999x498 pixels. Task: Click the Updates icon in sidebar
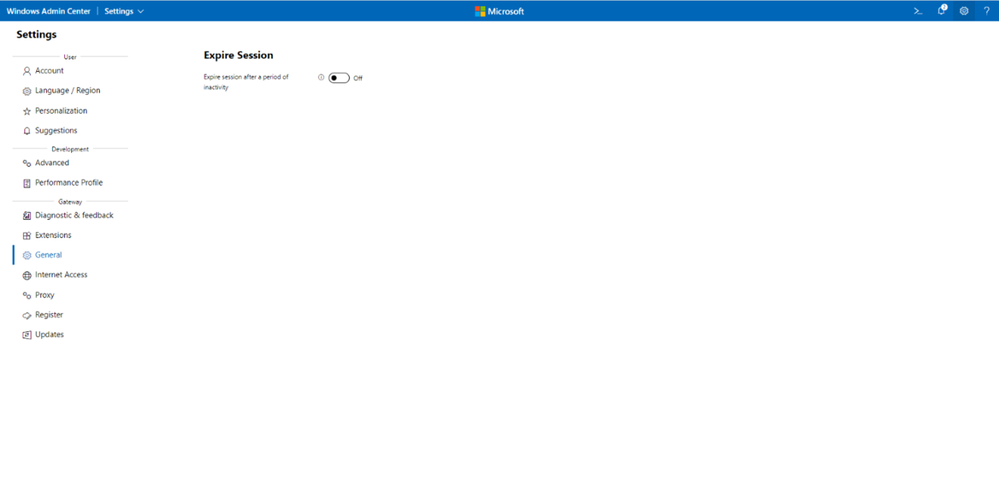pos(27,335)
